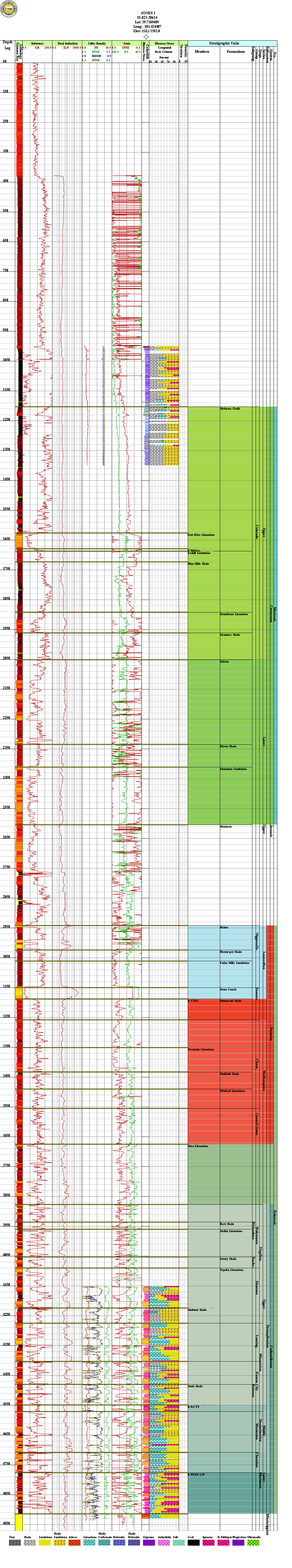Image resolution: width=292 pixels, height=1568 pixels.
Task: Click the Blue Hills Shale label
Action: click(198, 564)
